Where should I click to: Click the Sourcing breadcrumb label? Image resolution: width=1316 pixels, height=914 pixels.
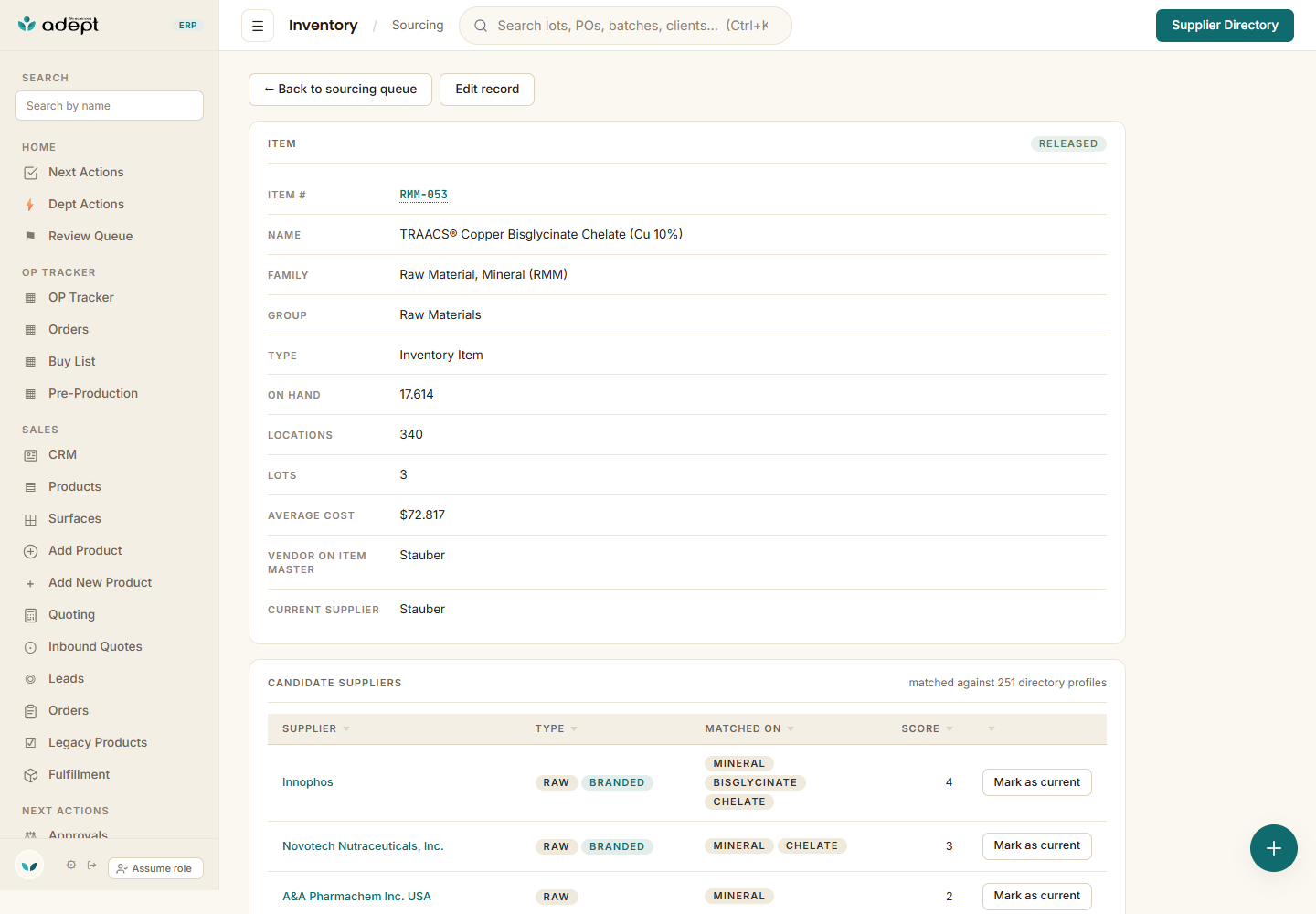pyautogui.click(x=418, y=26)
